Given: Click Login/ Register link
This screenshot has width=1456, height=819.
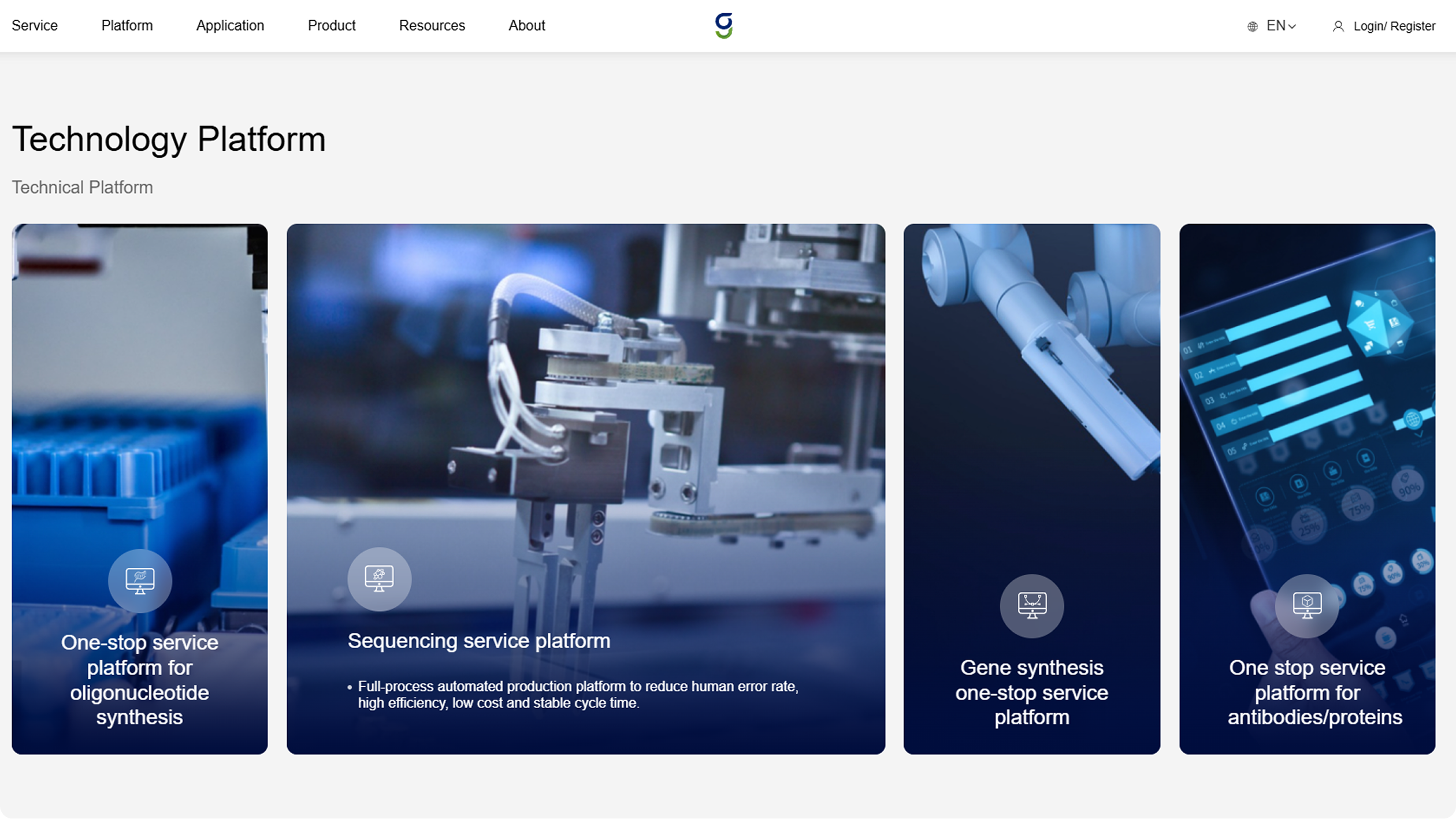Looking at the screenshot, I should pos(1394,27).
